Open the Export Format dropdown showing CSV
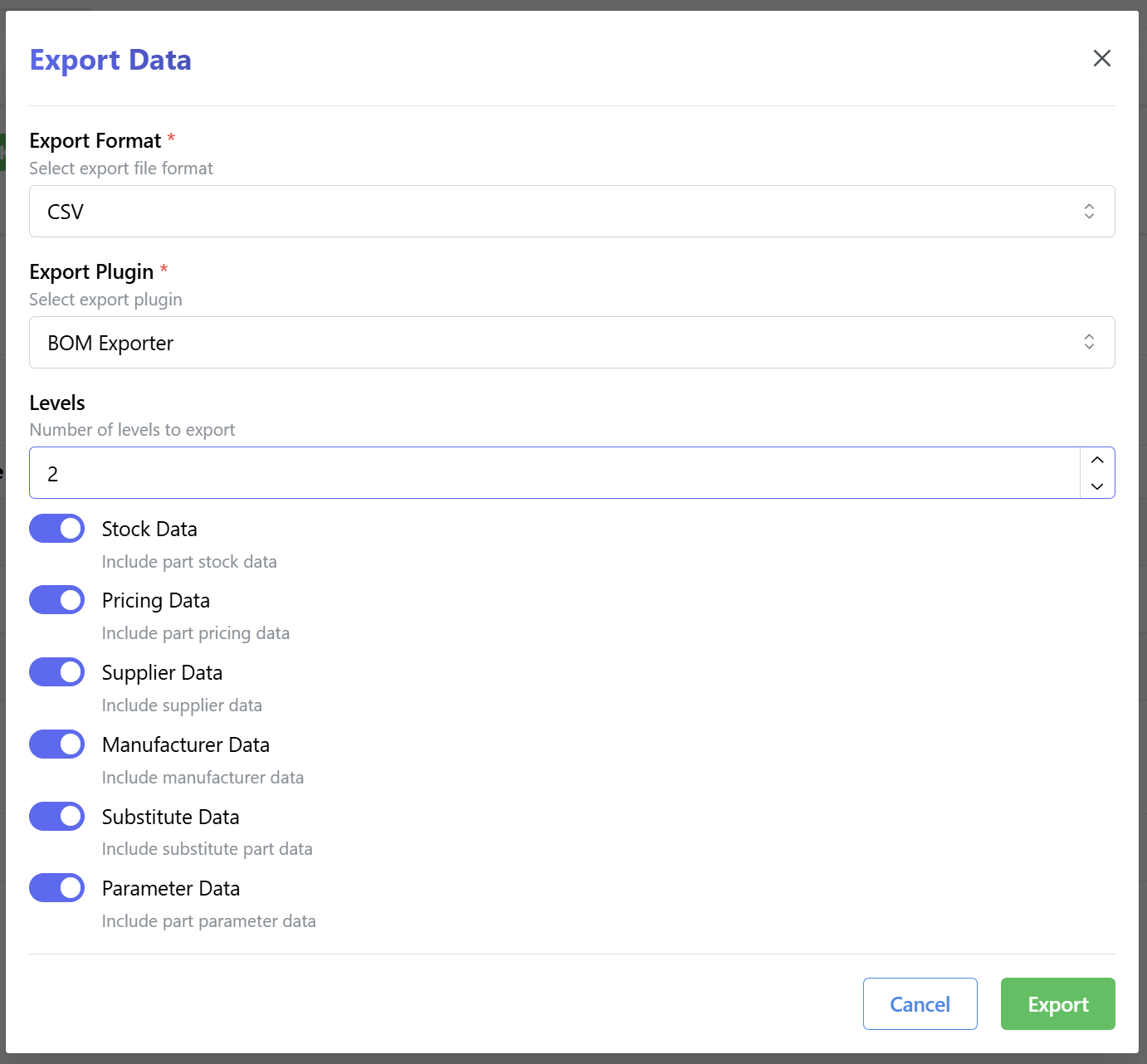Viewport: 1147px width, 1064px height. (572, 212)
